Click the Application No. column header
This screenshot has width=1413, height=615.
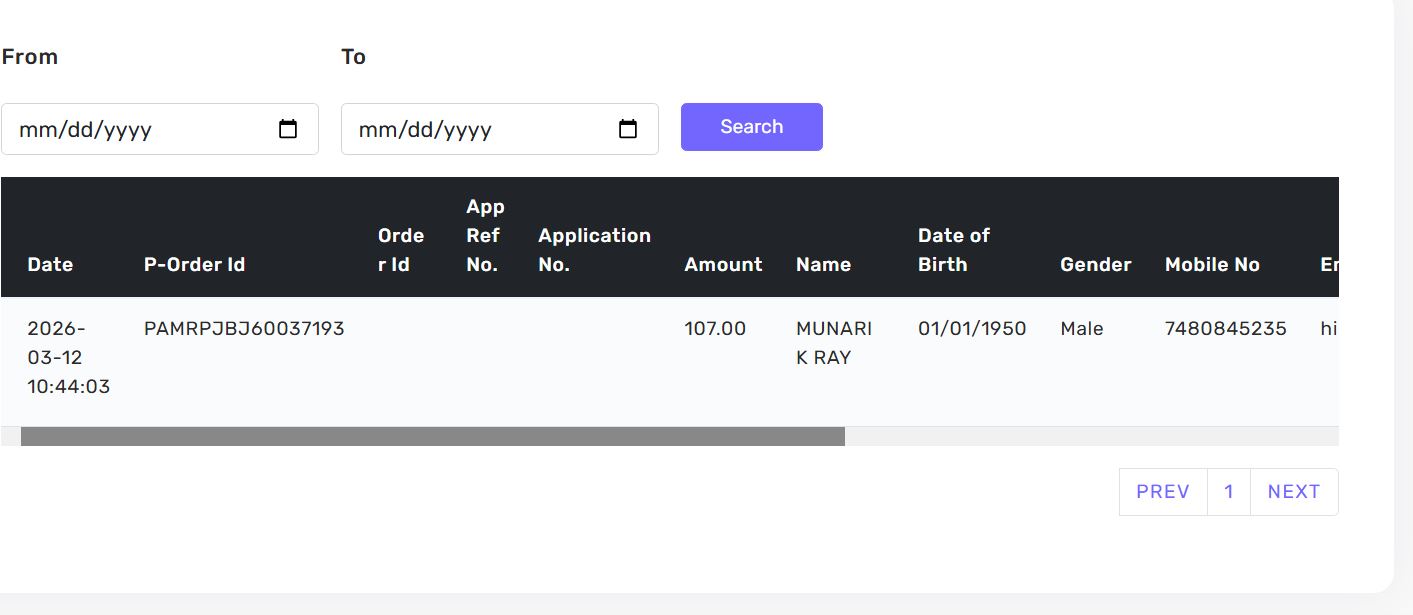coord(594,250)
